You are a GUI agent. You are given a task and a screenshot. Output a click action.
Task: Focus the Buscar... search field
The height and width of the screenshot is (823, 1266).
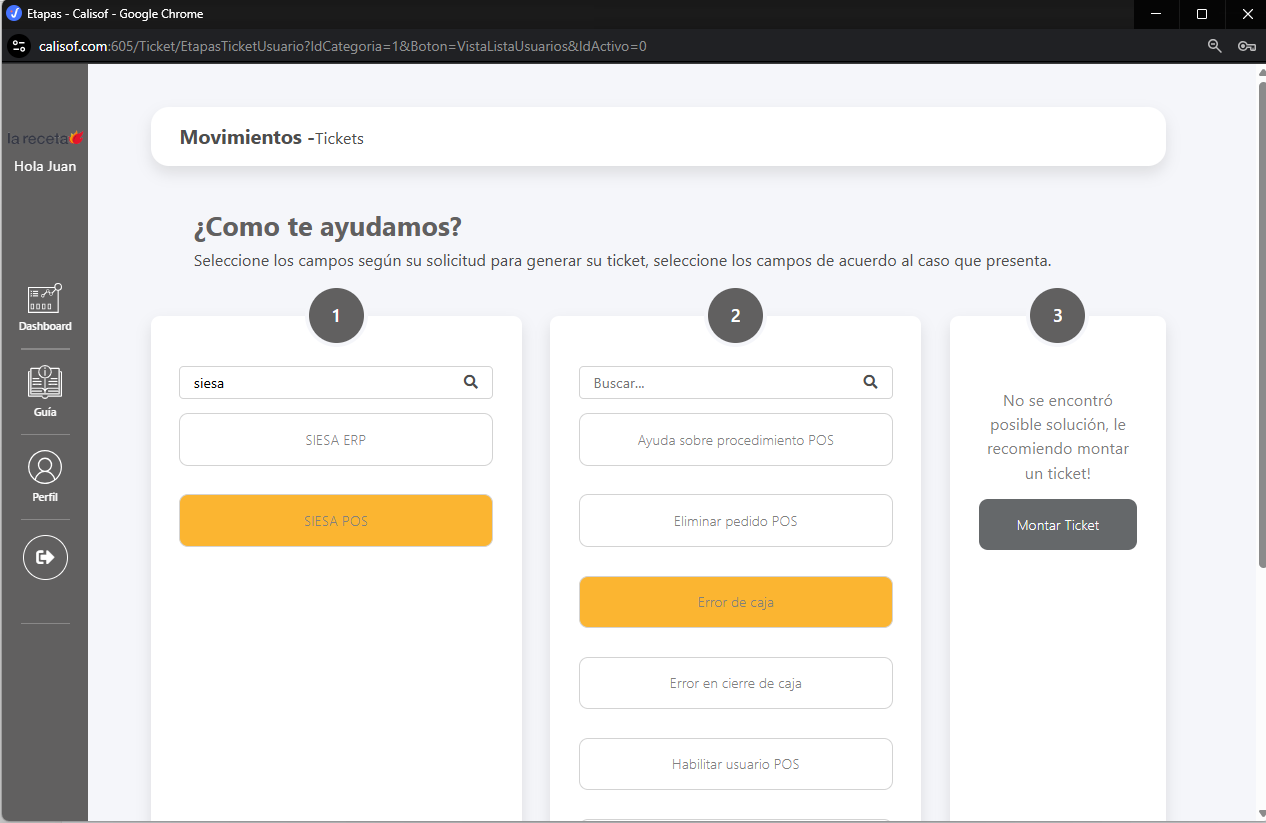(x=736, y=382)
